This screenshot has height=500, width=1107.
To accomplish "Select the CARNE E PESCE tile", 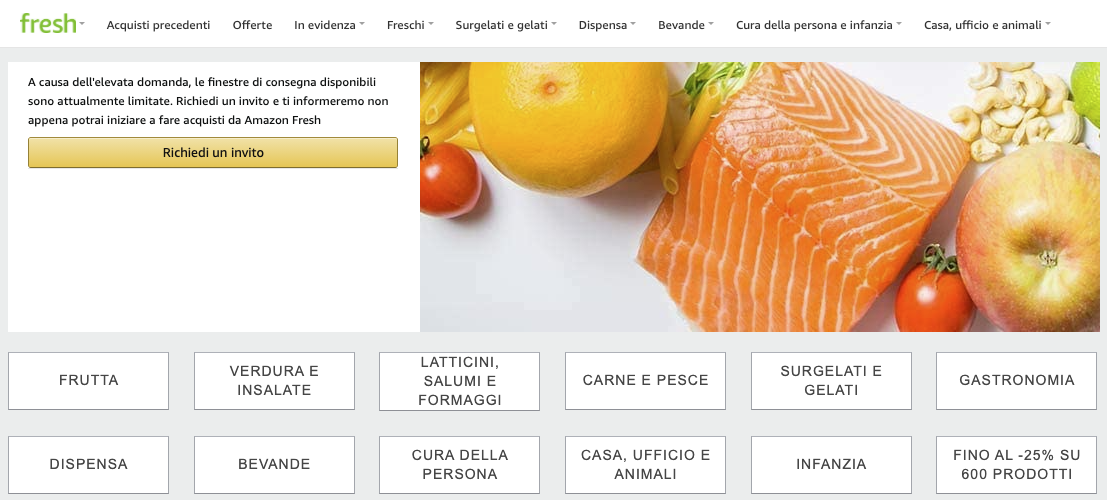I will pyautogui.click(x=645, y=381).
